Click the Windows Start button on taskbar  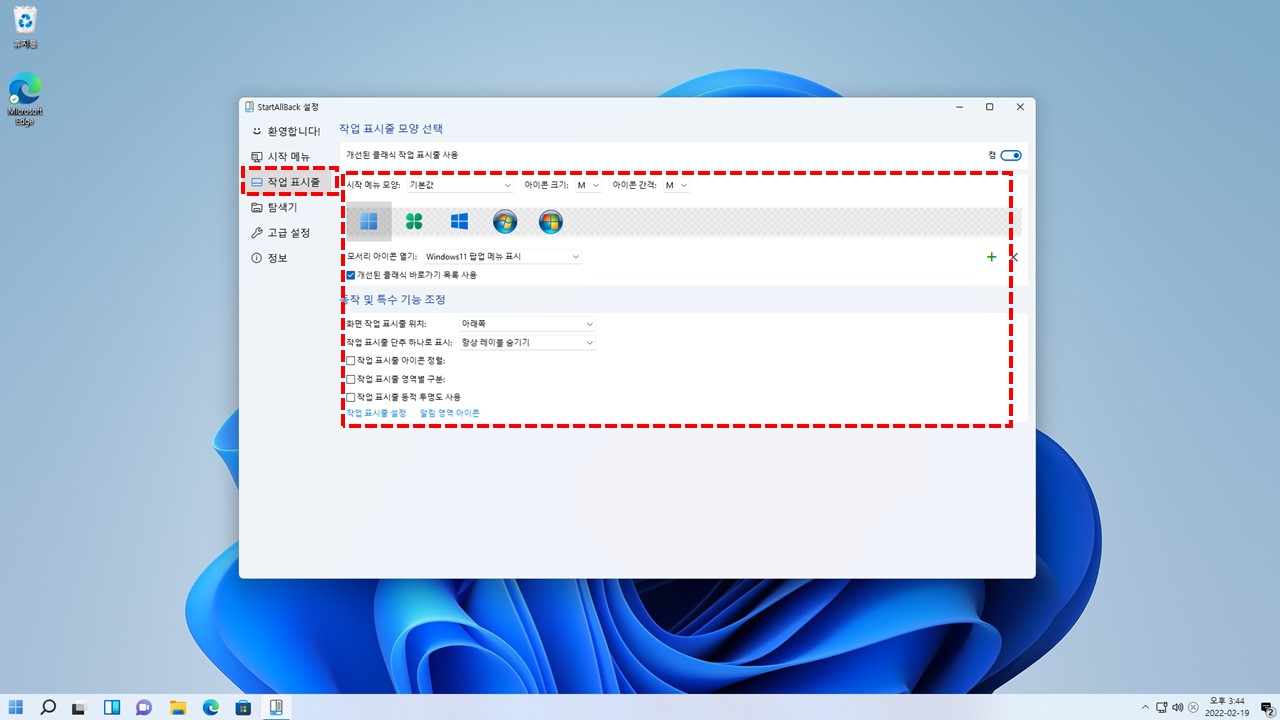pos(16,707)
